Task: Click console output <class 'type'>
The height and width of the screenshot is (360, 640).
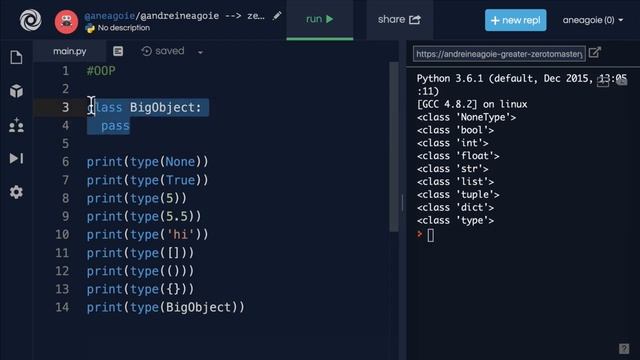Action: (455, 221)
